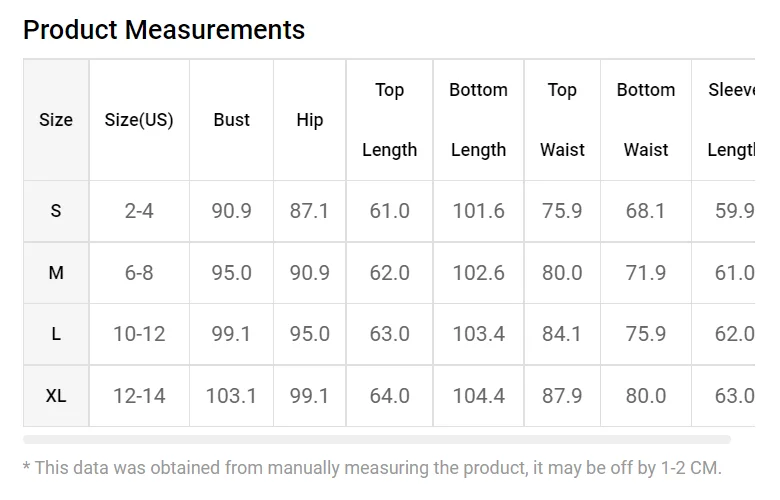The image size is (780, 500).
Task: Click the Bottom Length column header
Action: click(x=478, y=120)
